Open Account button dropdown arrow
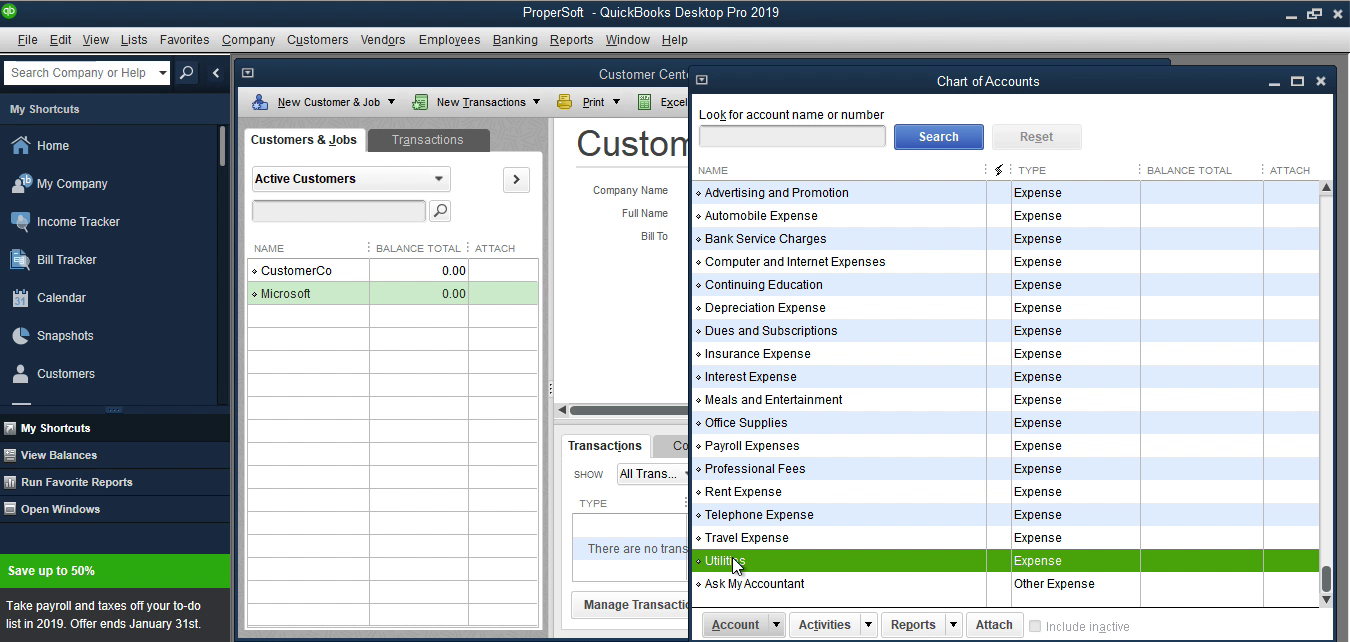 tap(776, 625)
